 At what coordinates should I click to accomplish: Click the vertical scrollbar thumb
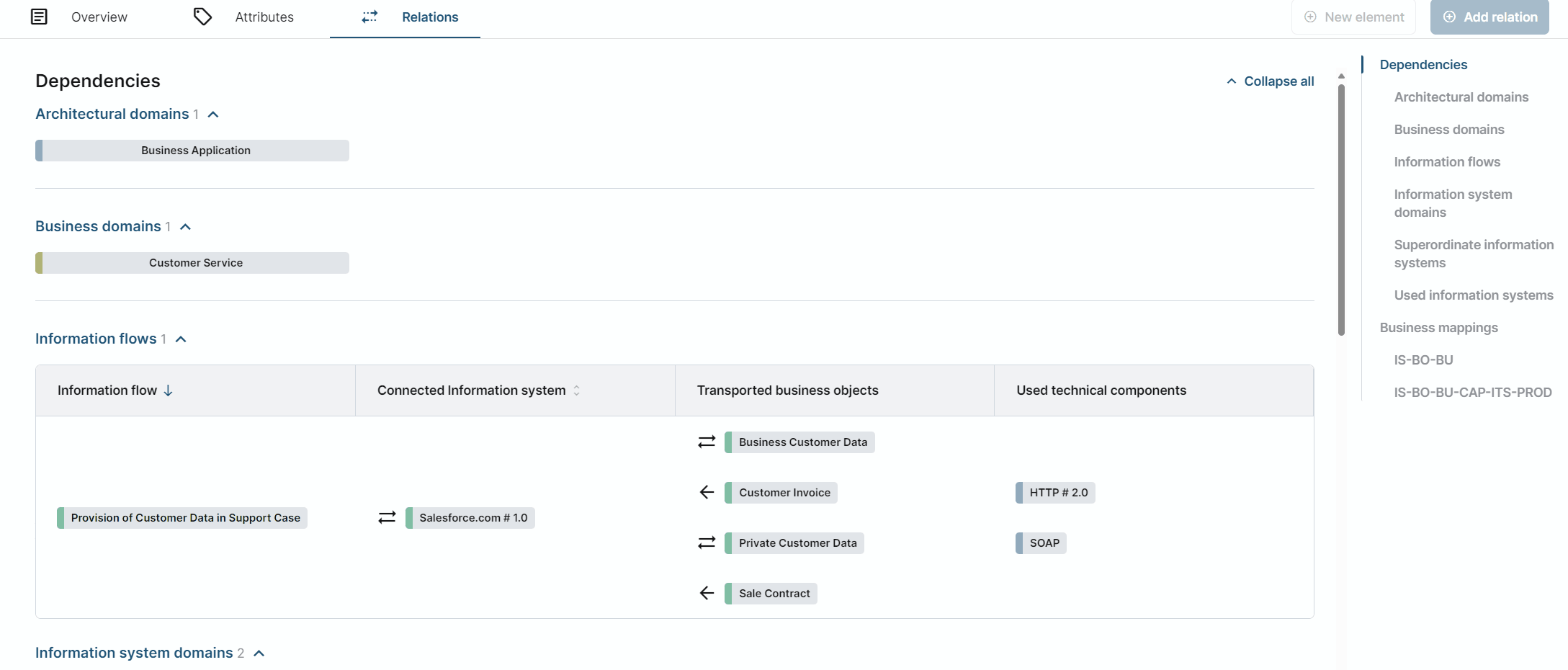(1341, 209)
